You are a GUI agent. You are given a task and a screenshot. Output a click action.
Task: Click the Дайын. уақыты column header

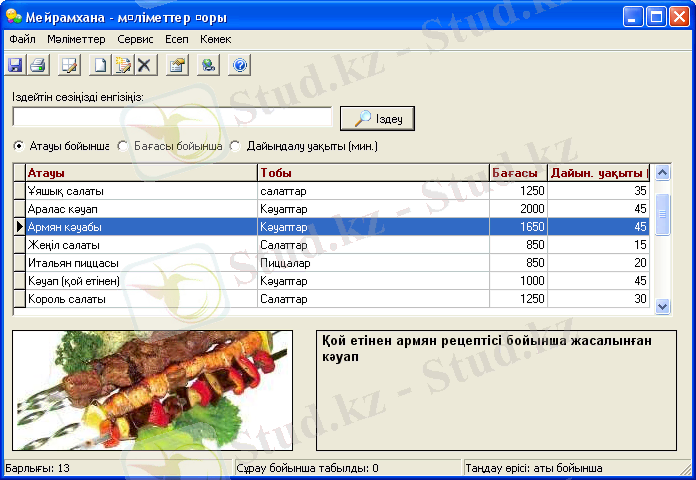pyautogui.click(x=599, y=173)
